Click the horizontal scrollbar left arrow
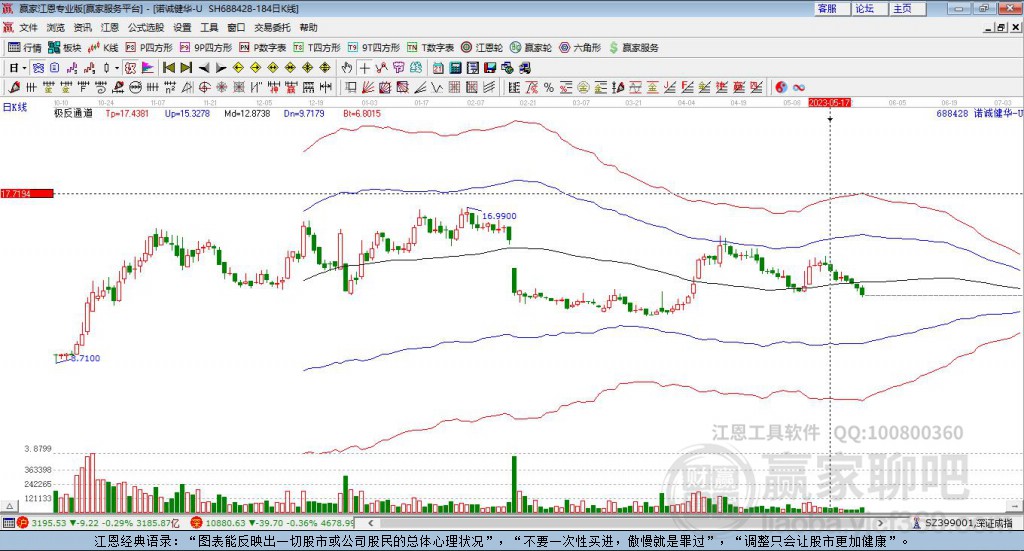 (370, 523)
